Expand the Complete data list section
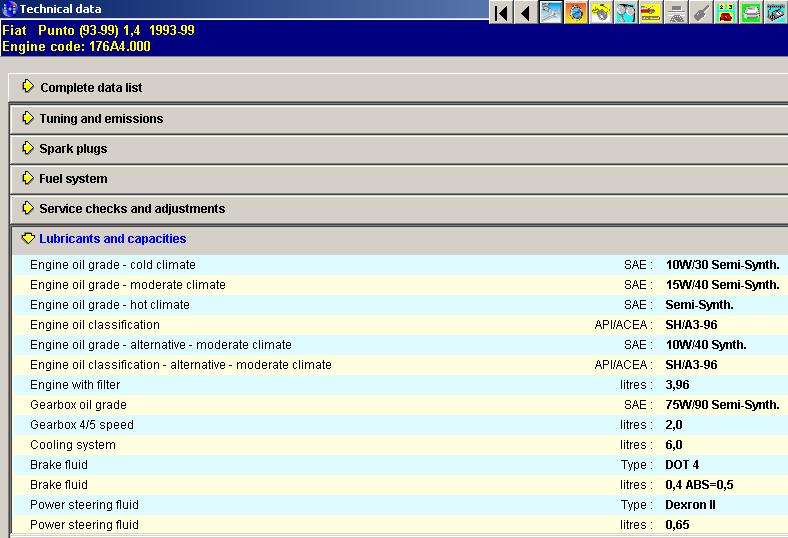 point(91,88)
